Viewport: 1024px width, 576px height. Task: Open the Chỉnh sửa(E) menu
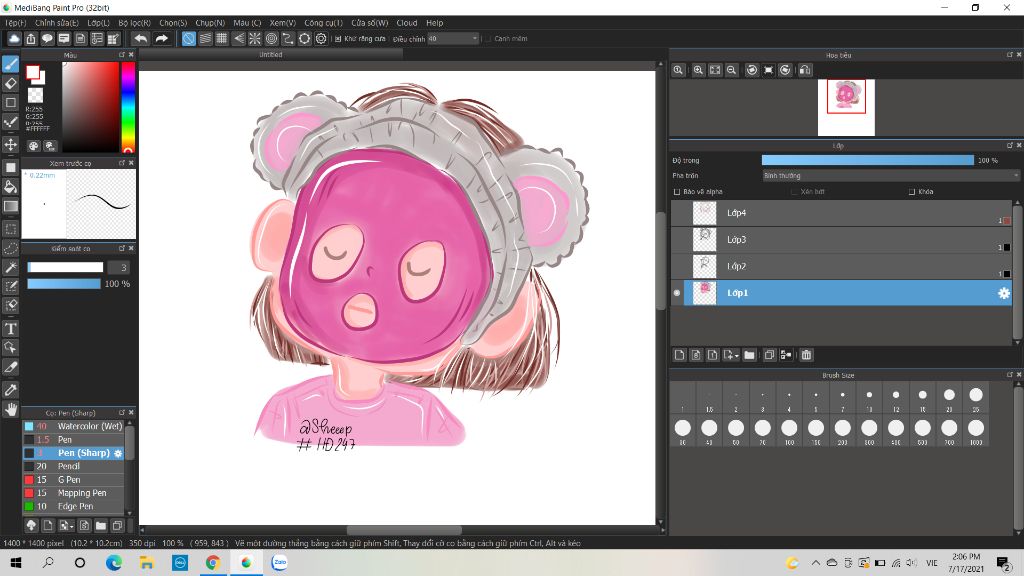pyautogui.click(x=57, y=23)
